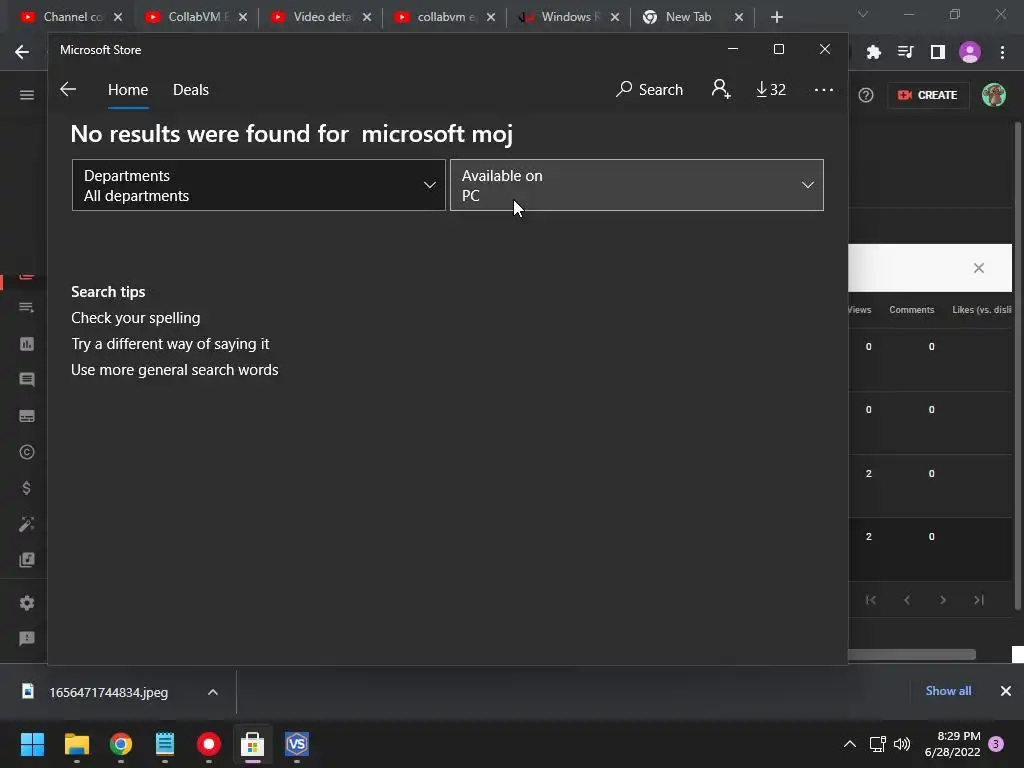Click the Check your spelling tip
The width and height of the screenshot is (1024, 768).
[x=136, y=318]
